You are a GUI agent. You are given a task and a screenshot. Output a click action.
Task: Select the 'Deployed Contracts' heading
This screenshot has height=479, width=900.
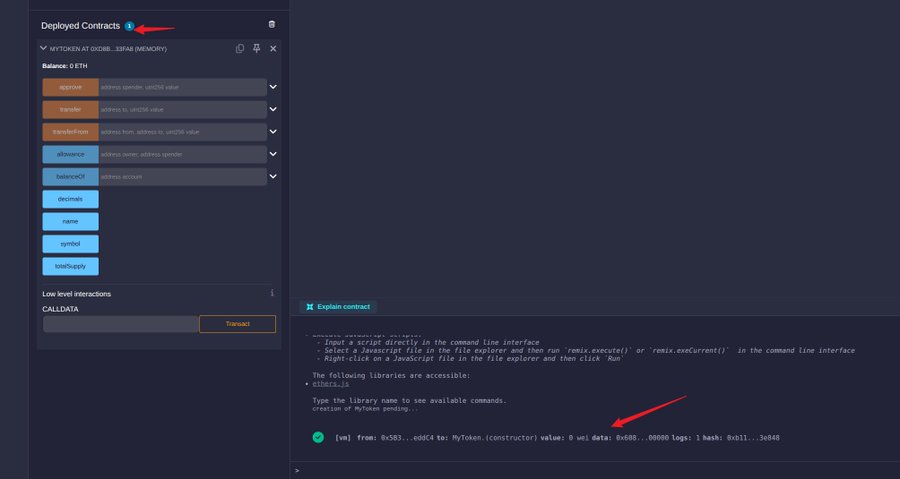pos(80,26)
